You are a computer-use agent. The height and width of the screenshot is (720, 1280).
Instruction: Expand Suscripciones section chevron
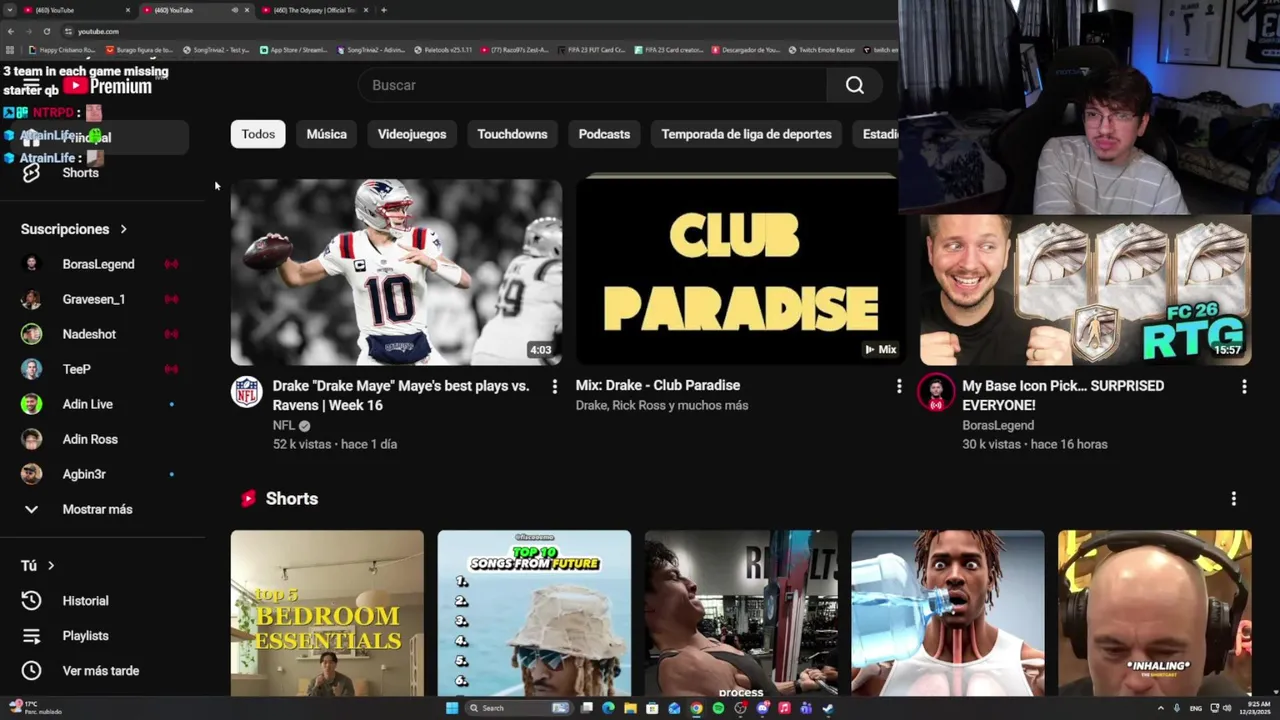[123, 229]
